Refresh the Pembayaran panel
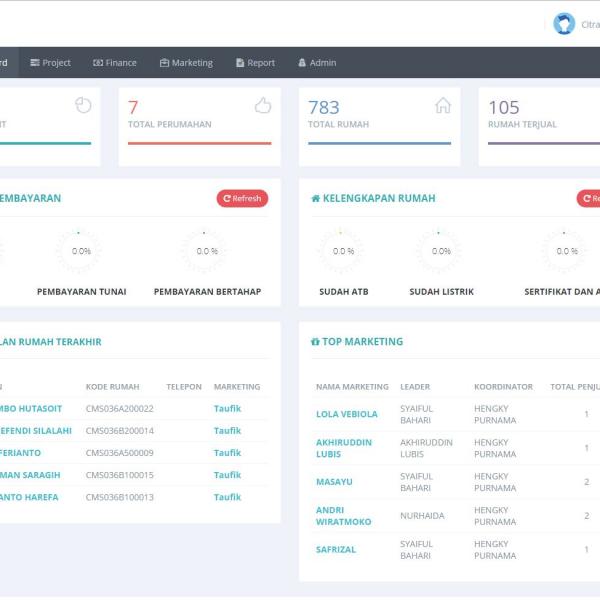 (x=242, y=198)
